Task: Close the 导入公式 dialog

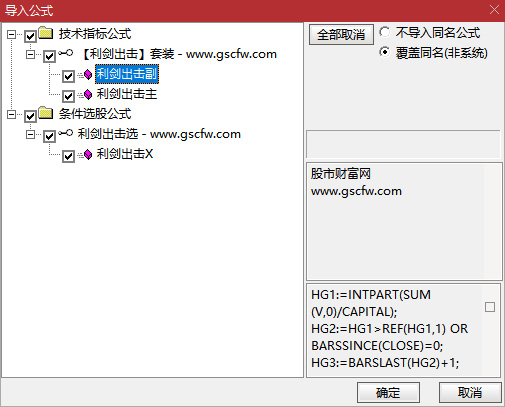Action: (494, 10)
